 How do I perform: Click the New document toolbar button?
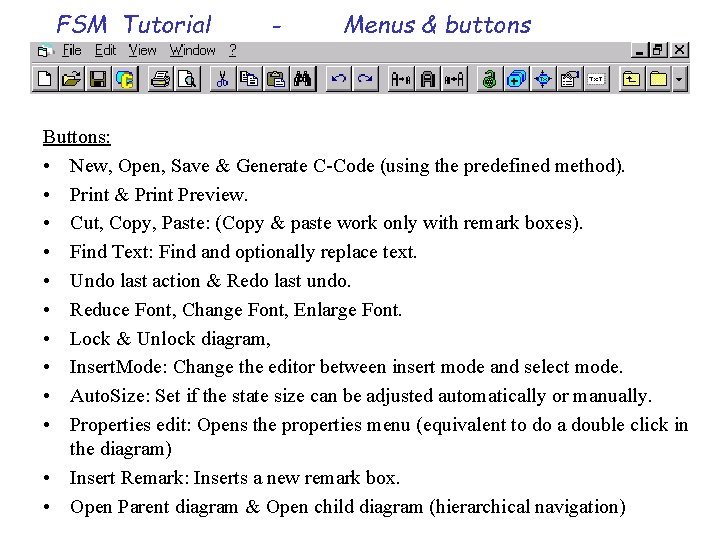click(x=45, y=79)
